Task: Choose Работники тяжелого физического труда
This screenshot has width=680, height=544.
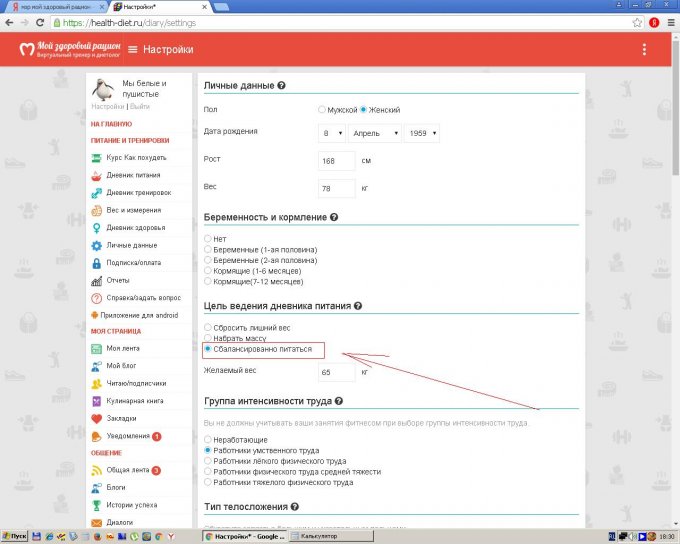Action: coord(208,482)
